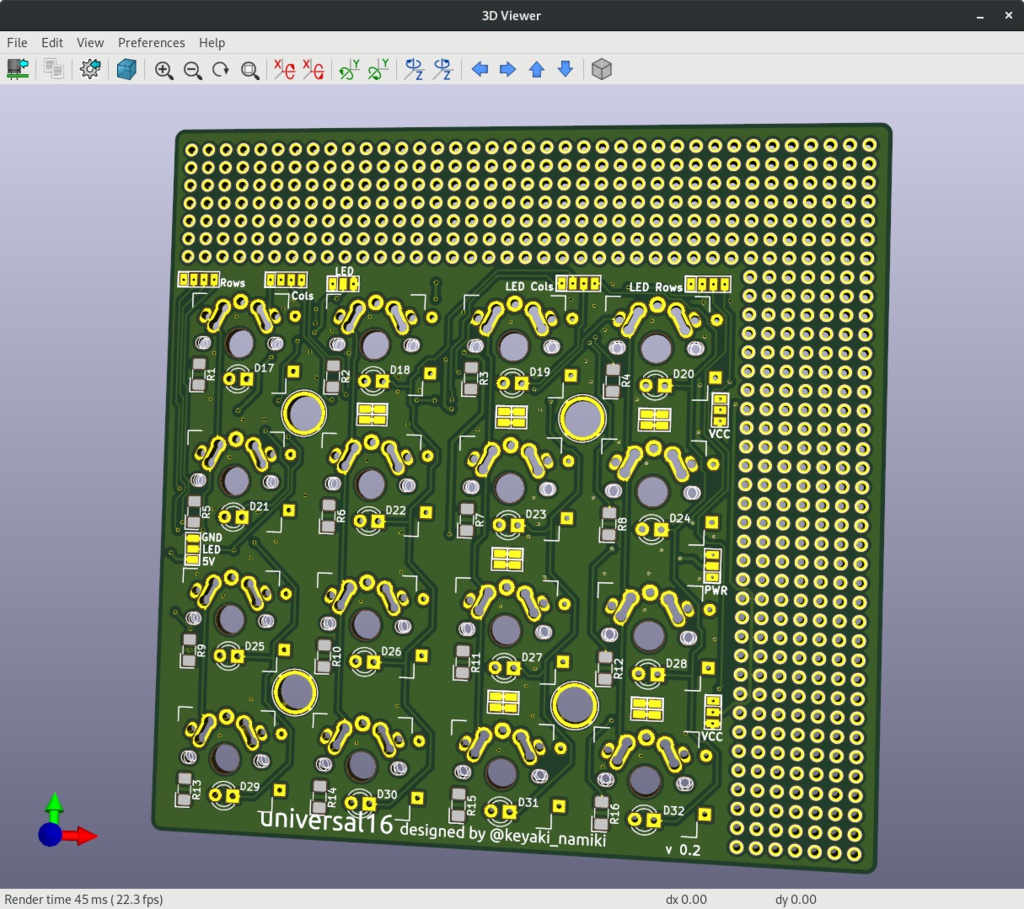Click the move board up blue arrow
The height and width of the screenshot is (909, 1024).
coord(536,70)
